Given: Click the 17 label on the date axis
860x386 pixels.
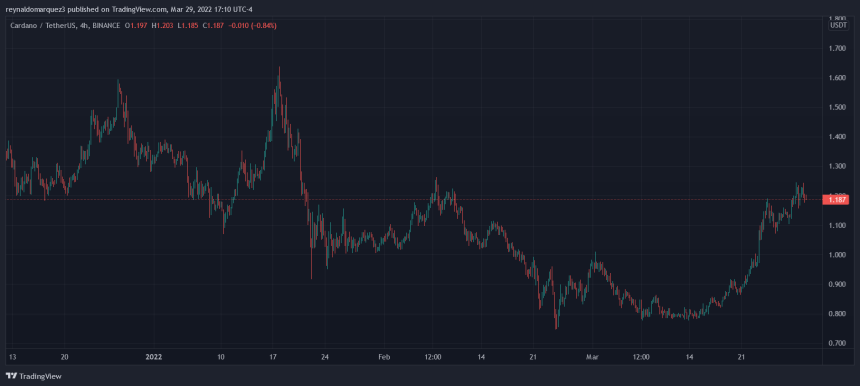Looking at the screenshot, I should pyautogui.click(x=273, y=357).
